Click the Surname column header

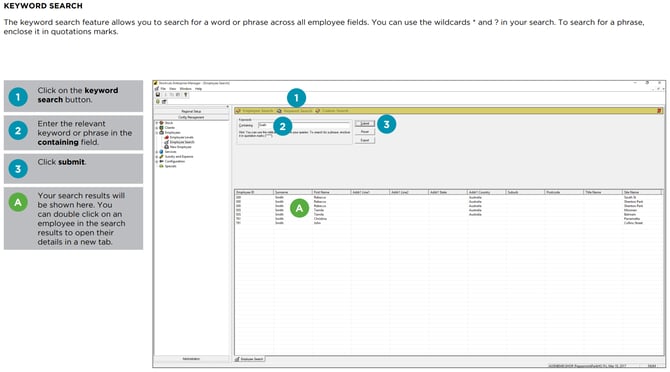[293, 192]
